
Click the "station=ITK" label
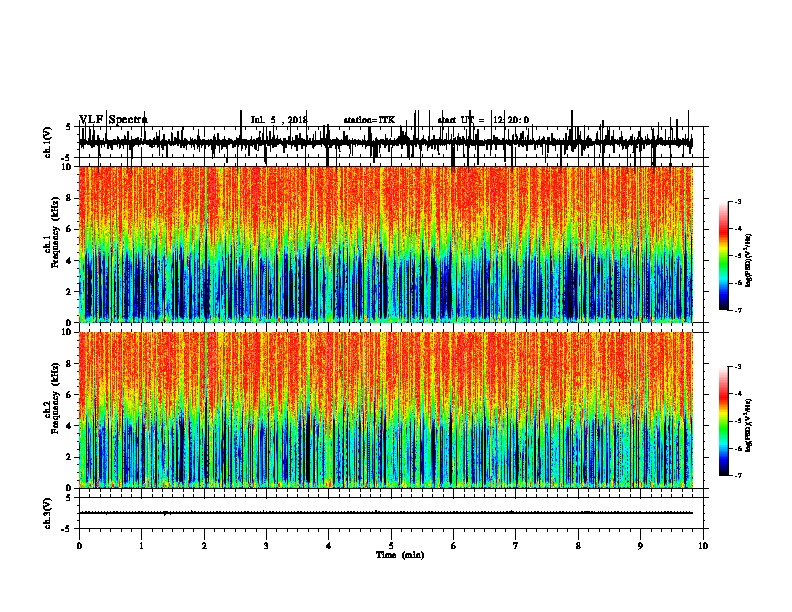pyautogui.click(x=369, y=120)
